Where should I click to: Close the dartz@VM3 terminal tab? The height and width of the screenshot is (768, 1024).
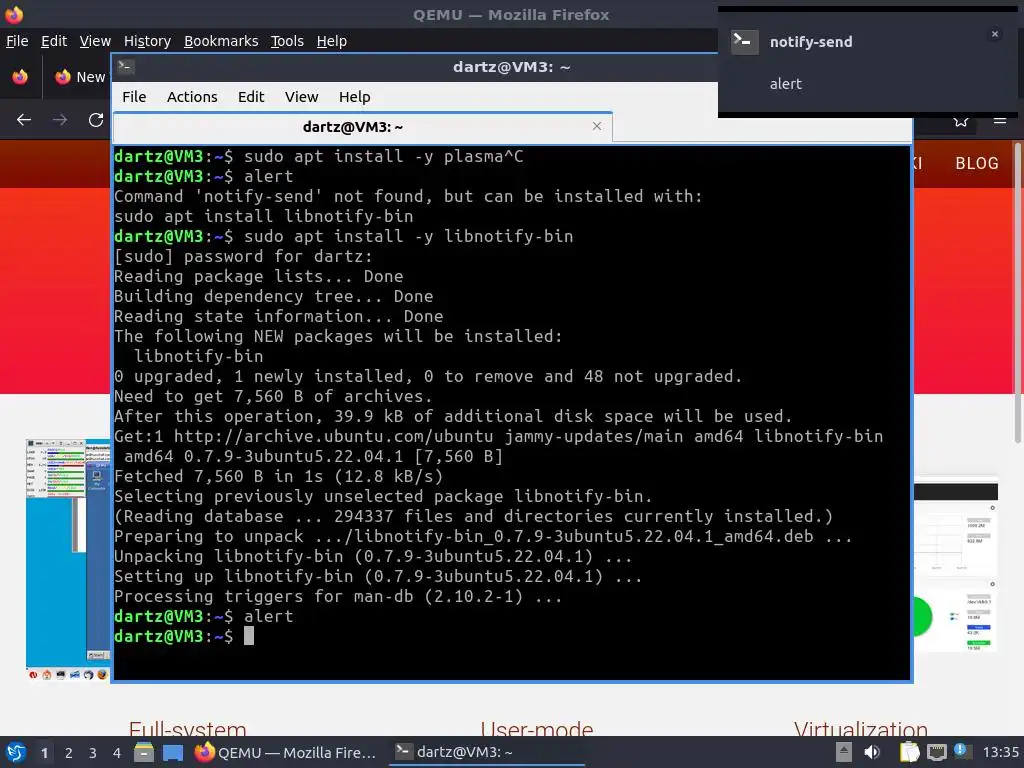point(597,126)
